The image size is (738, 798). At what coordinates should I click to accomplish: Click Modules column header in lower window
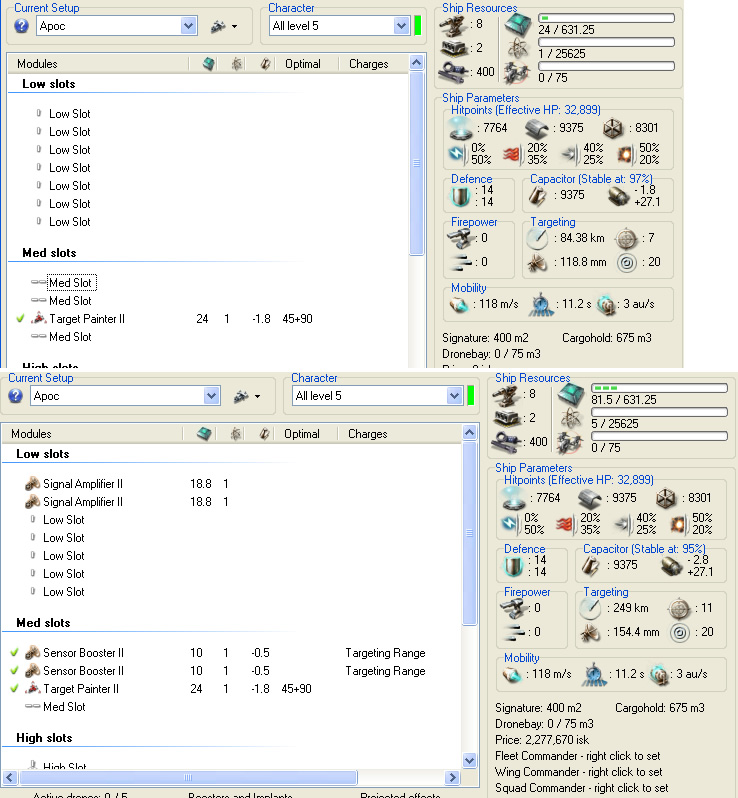pos(32,434)
